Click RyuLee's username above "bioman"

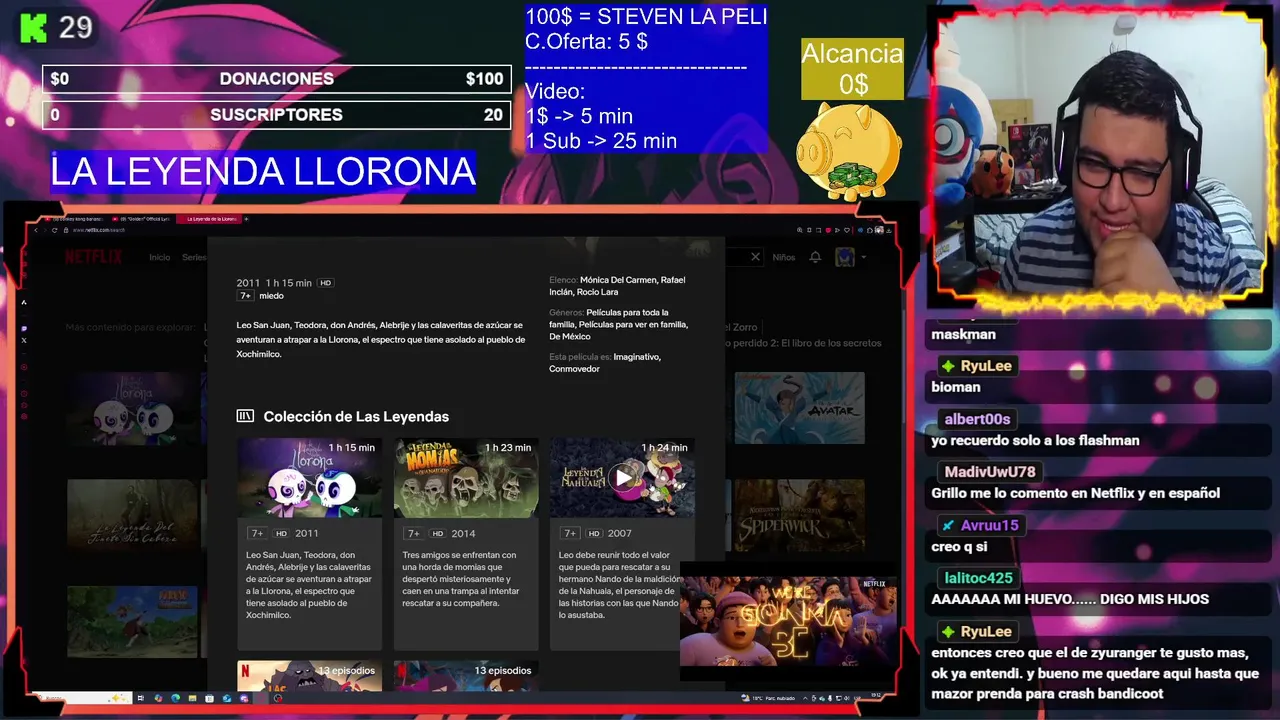pos(986,366)
